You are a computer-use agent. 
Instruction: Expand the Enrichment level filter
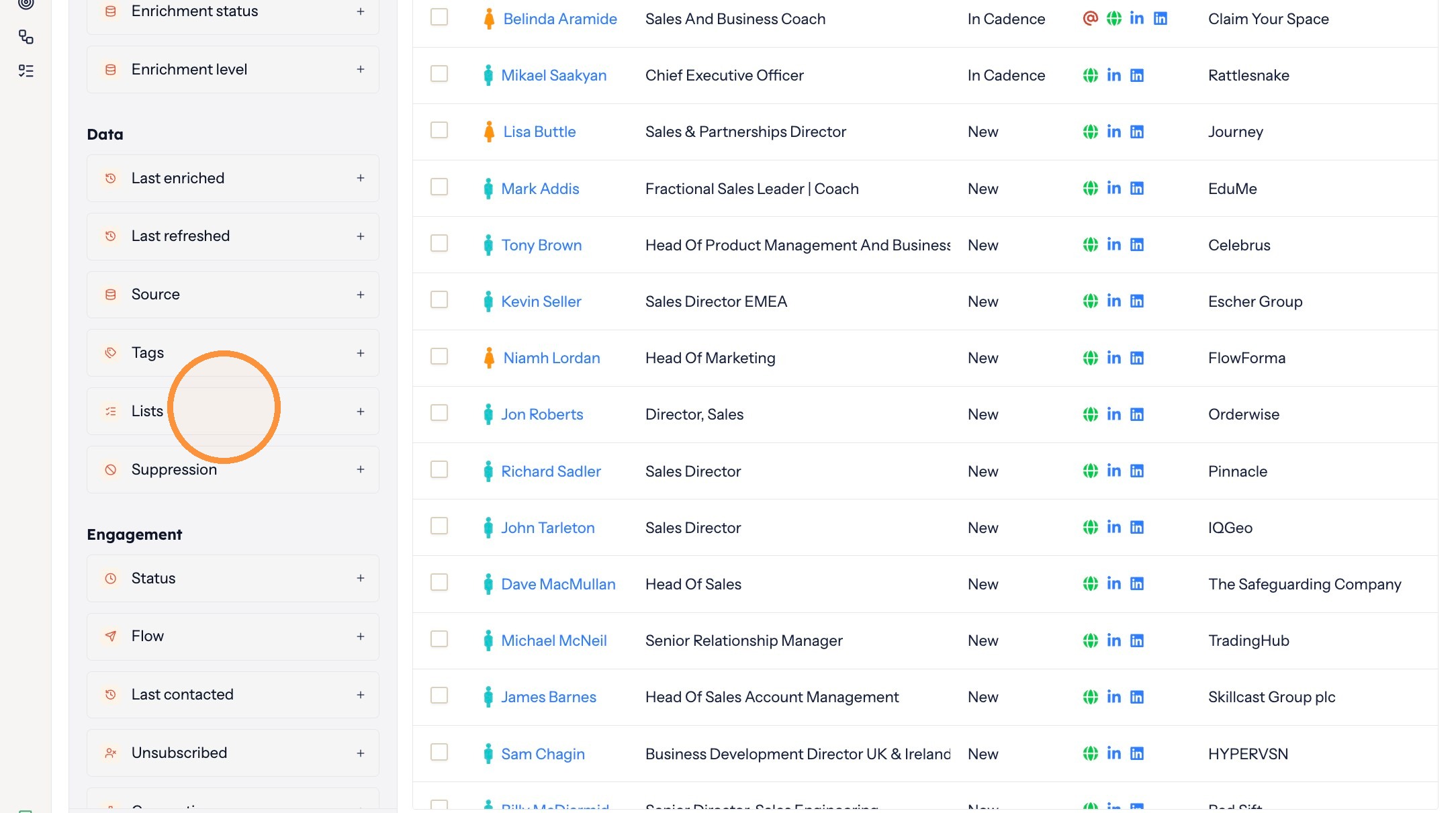click(x=361, y=69)
